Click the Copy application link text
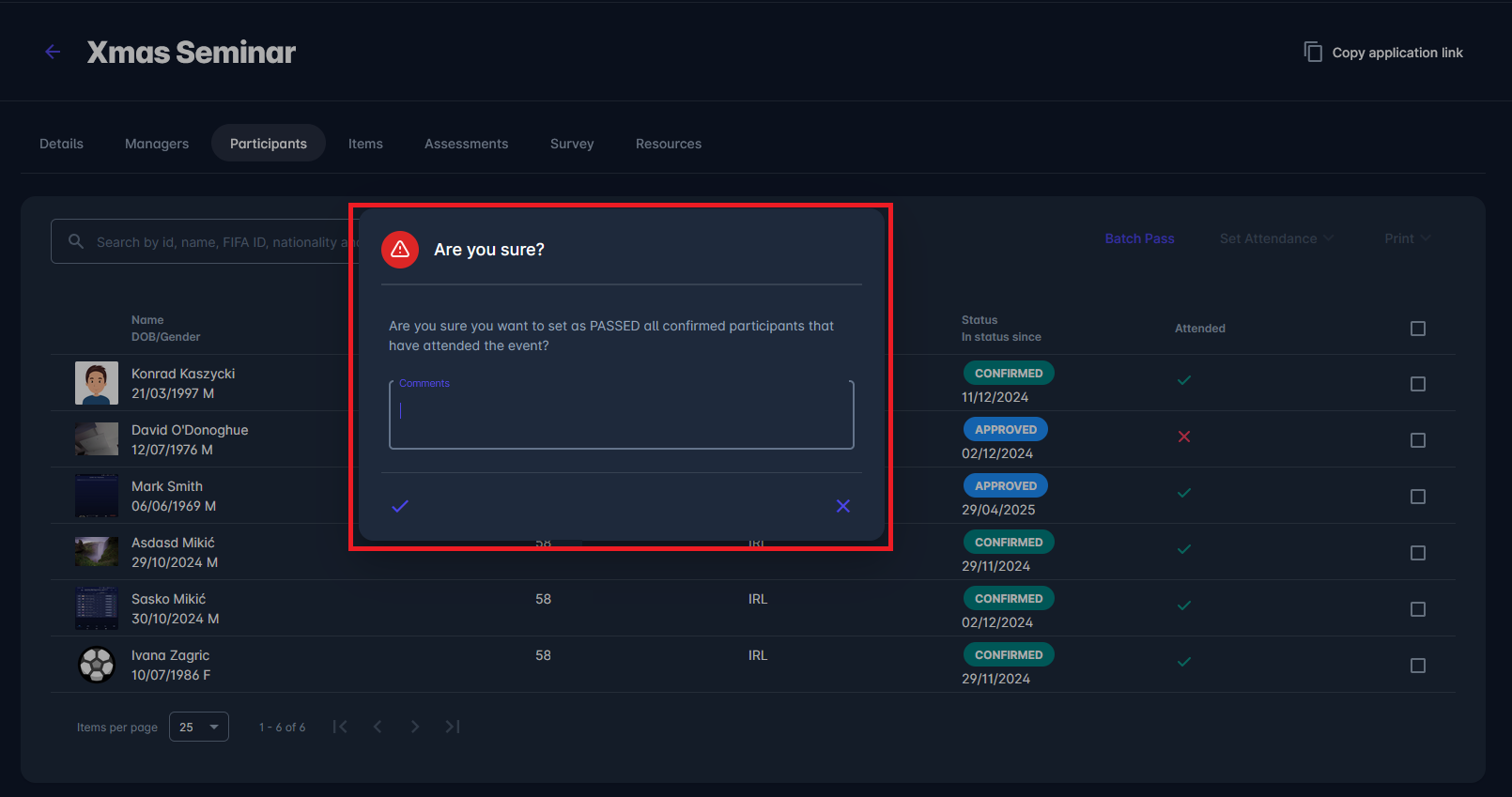Image resolution: width=1512 pixels, height=797 pixels. 1397,53
